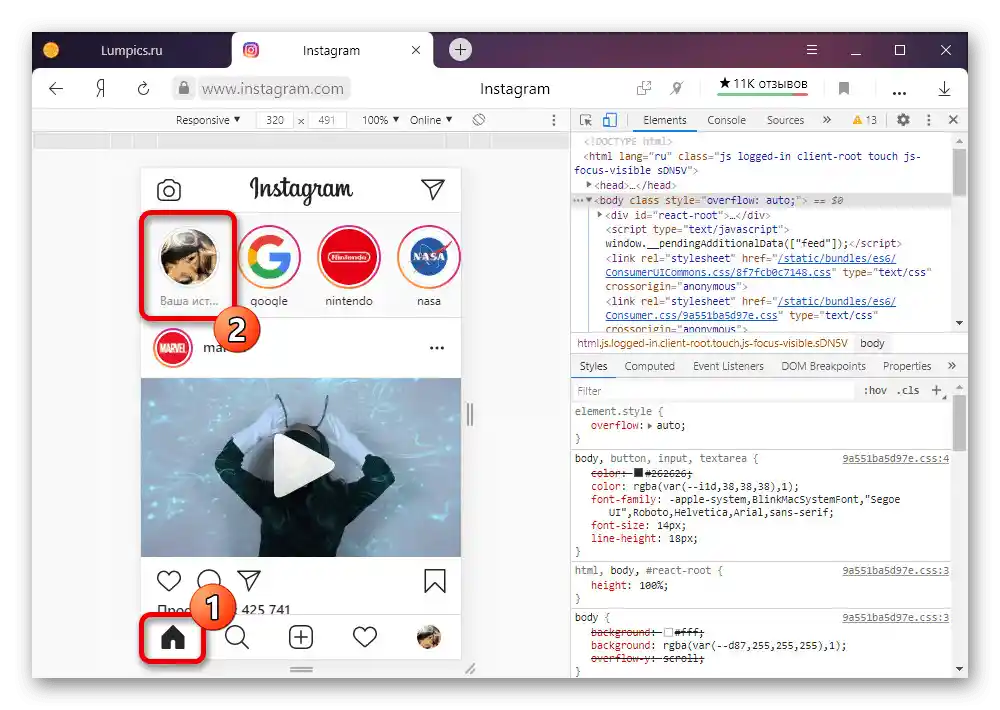The height and width of the screenshot is (710, 1000).
Task: Expand the div react-root node
Action: click(599, 215)
